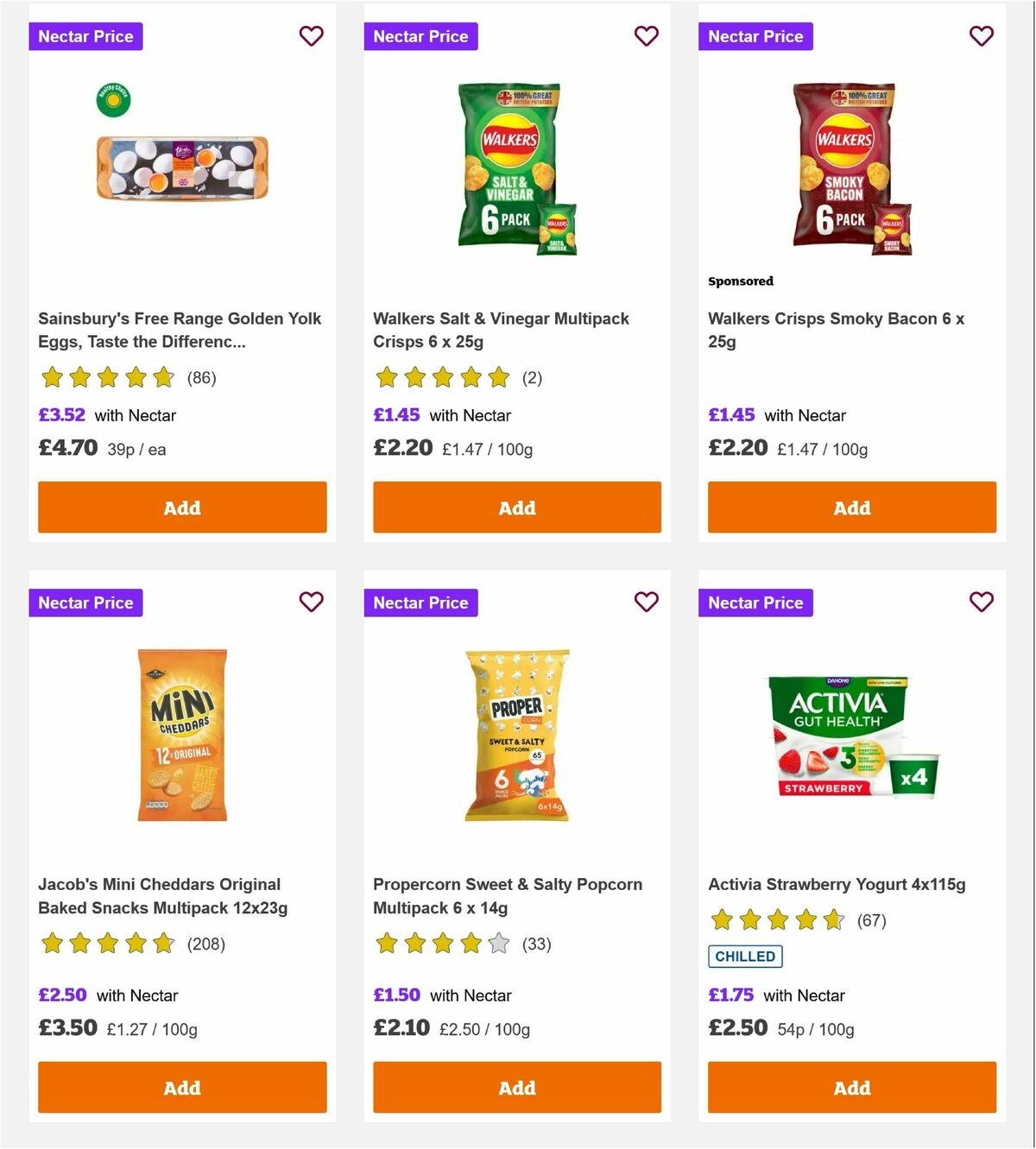Click the heart icon on Walkers Salt & Vinegar

(647, 36)
